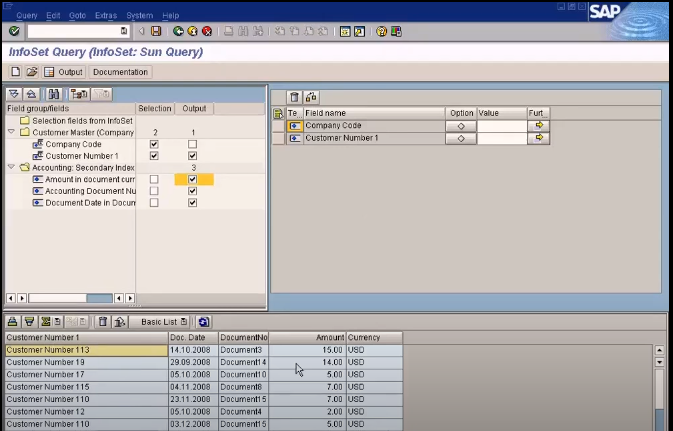Click the Open query folder icon
The width and height of the screenshot is (673, 431).
(x=32, y=72)
